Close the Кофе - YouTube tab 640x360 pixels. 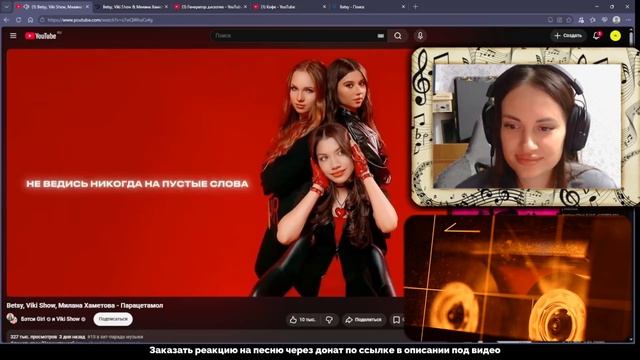coord(324,7)
